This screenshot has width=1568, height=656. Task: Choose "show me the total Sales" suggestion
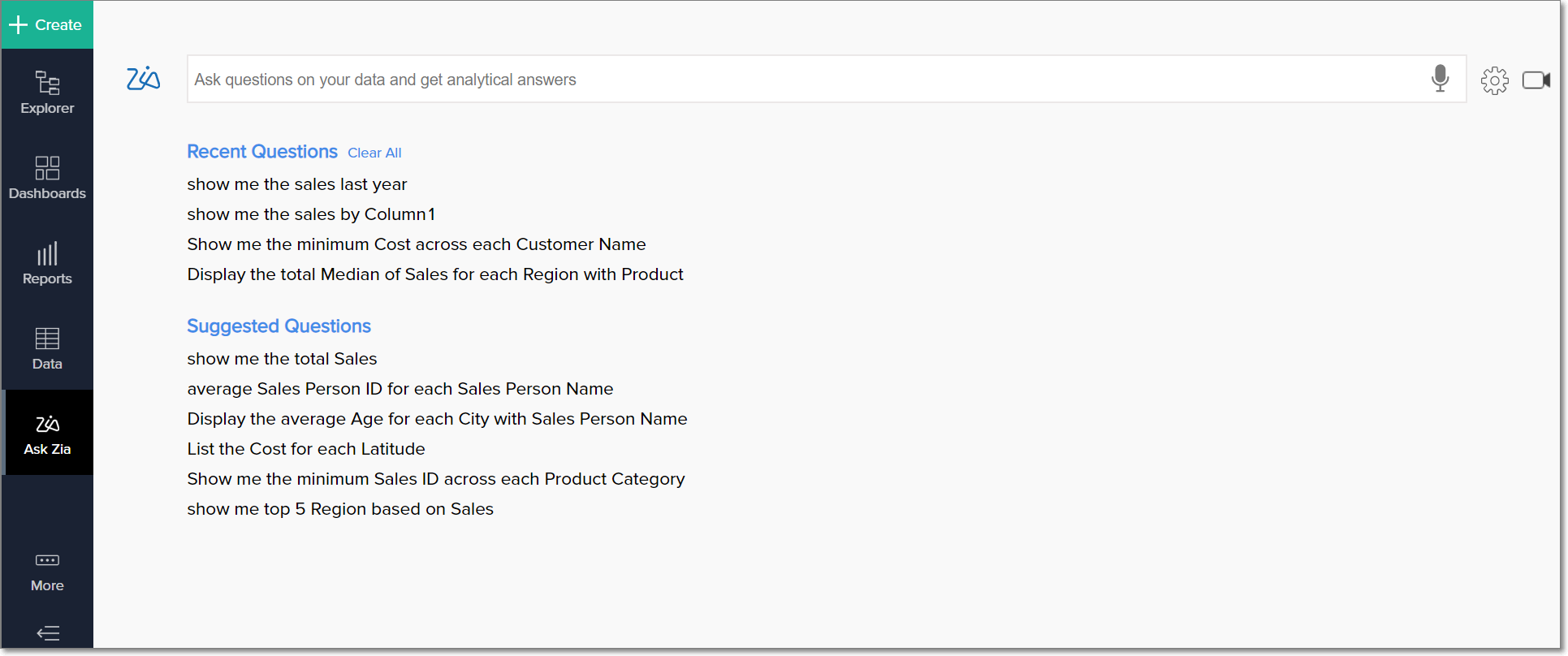[282, 359]
